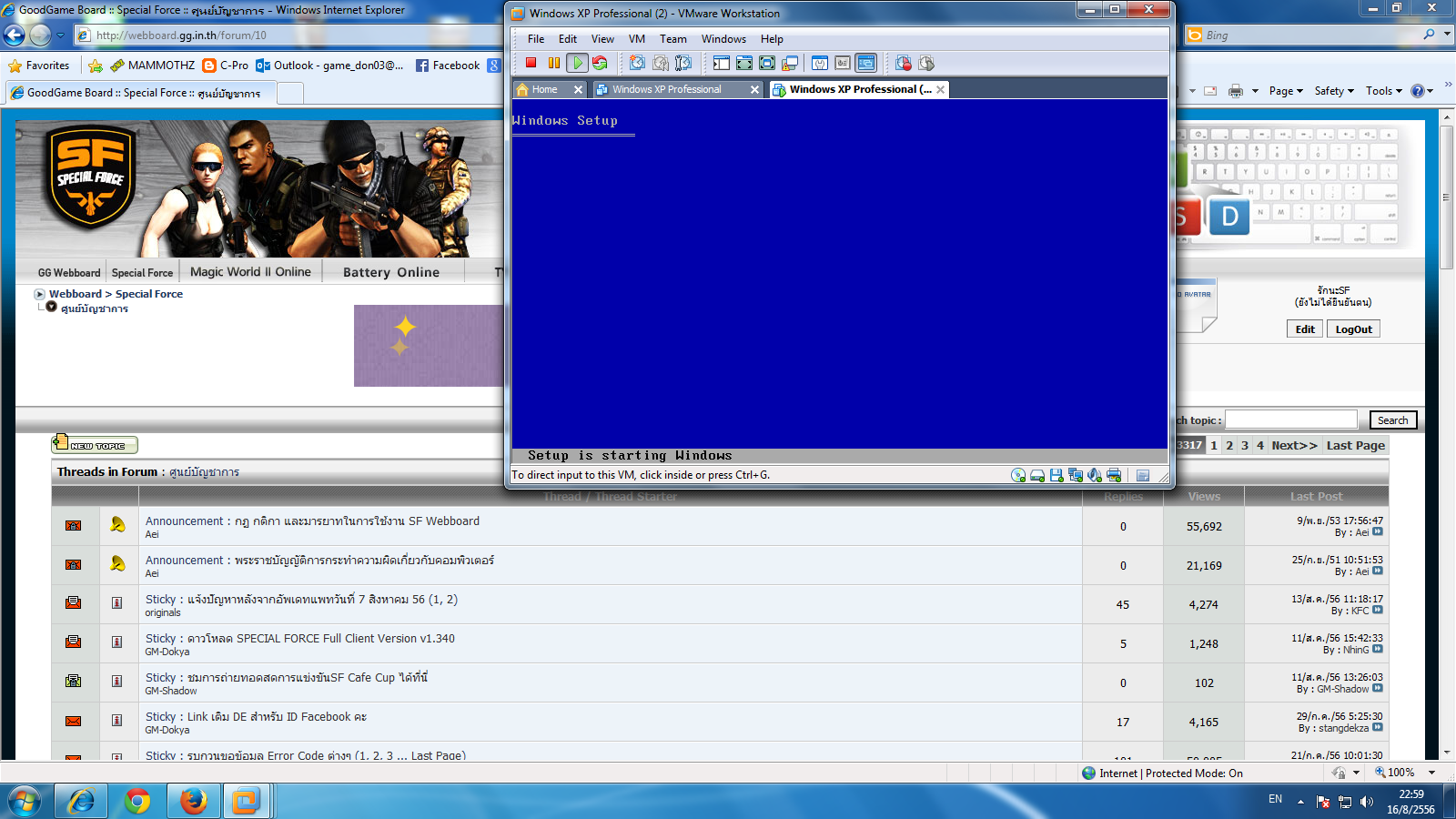The height and width of the screenshot is (819, 1456).
Task: Power off the VM with the red stop icon
Action: [531, 63]
